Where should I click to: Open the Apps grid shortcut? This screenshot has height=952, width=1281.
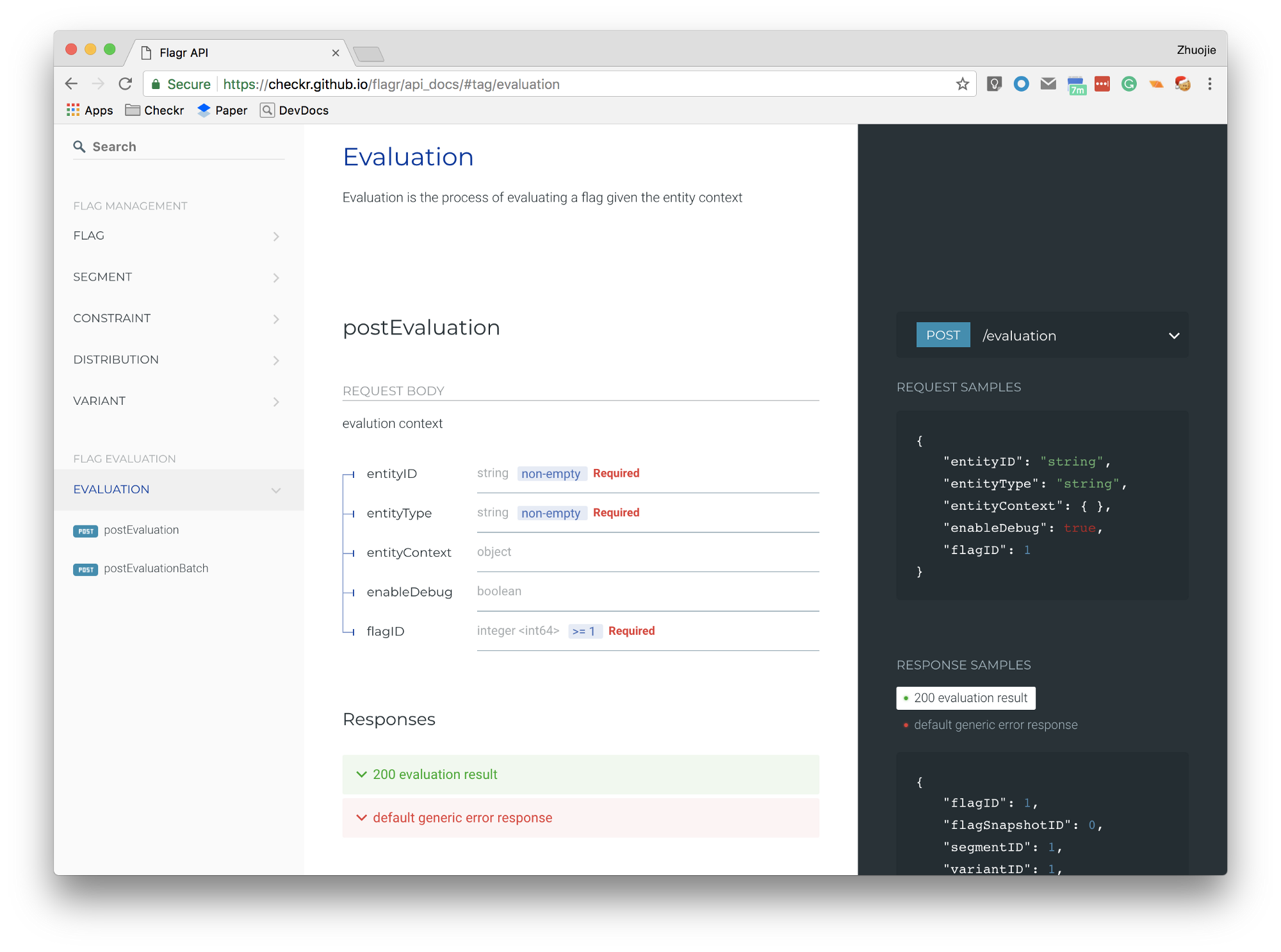(x=90, y=110)
